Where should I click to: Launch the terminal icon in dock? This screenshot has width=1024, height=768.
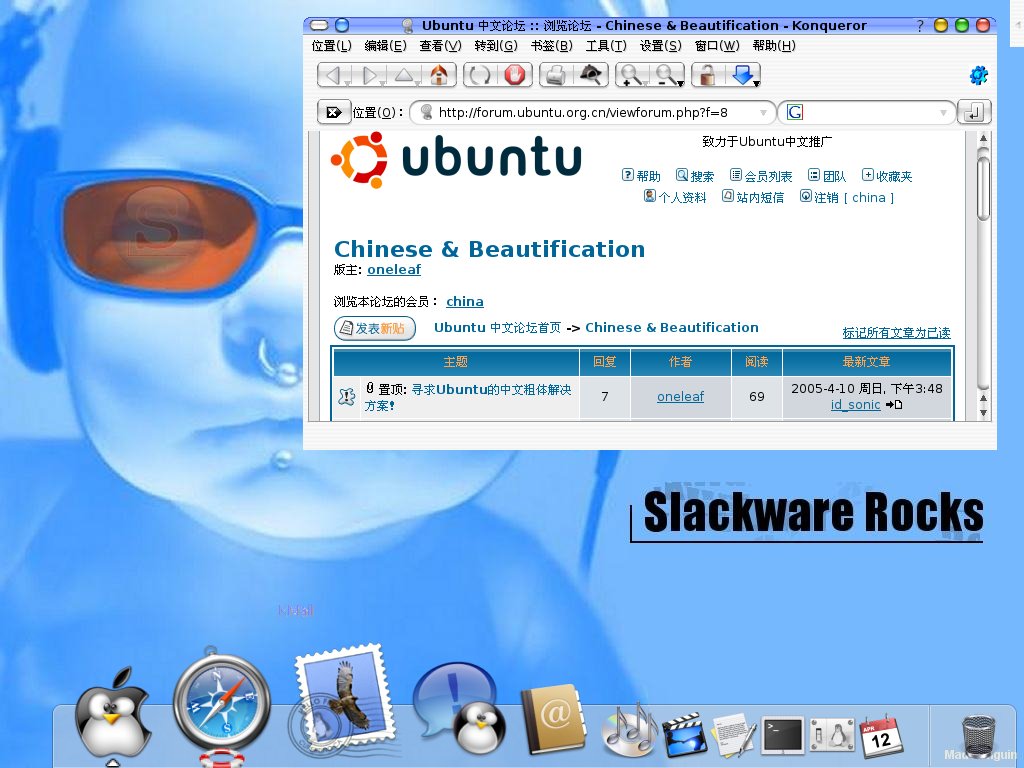click(784, 735)
